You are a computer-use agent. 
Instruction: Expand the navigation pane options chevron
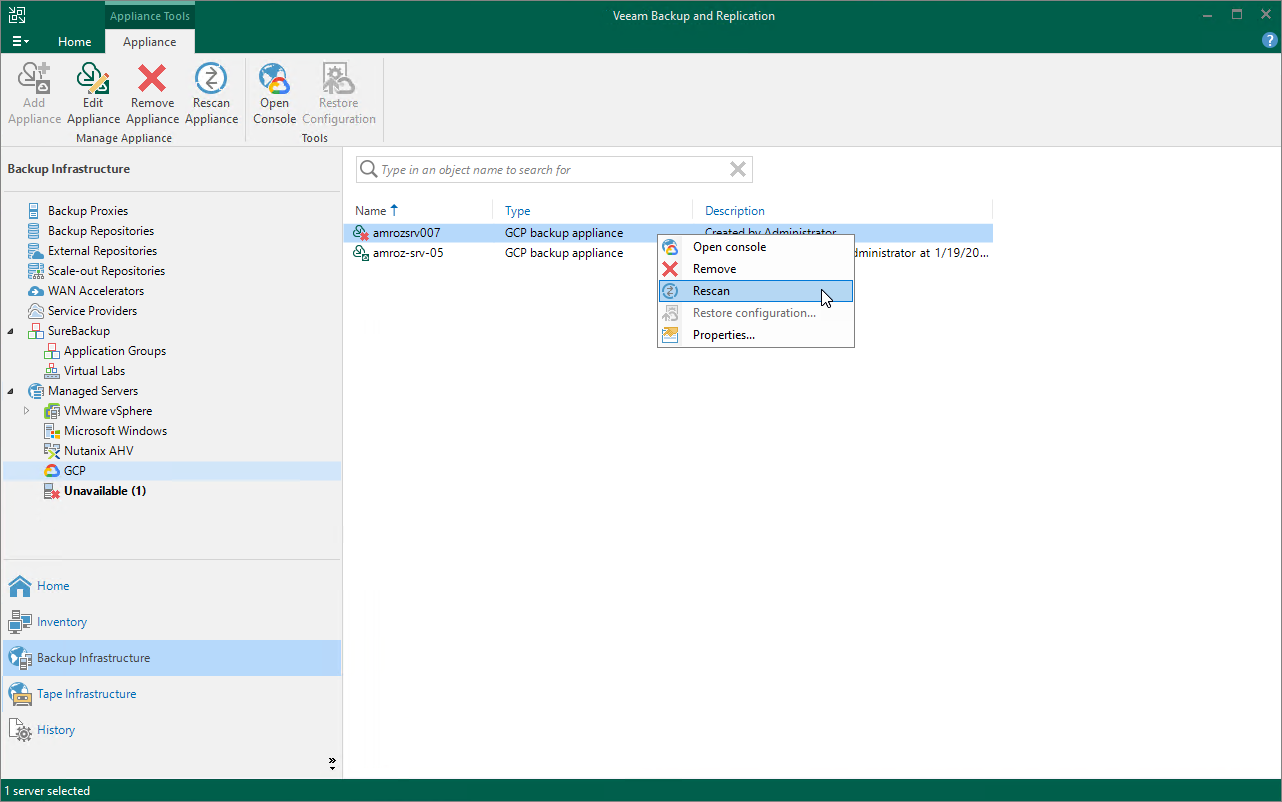coord(332,763)
